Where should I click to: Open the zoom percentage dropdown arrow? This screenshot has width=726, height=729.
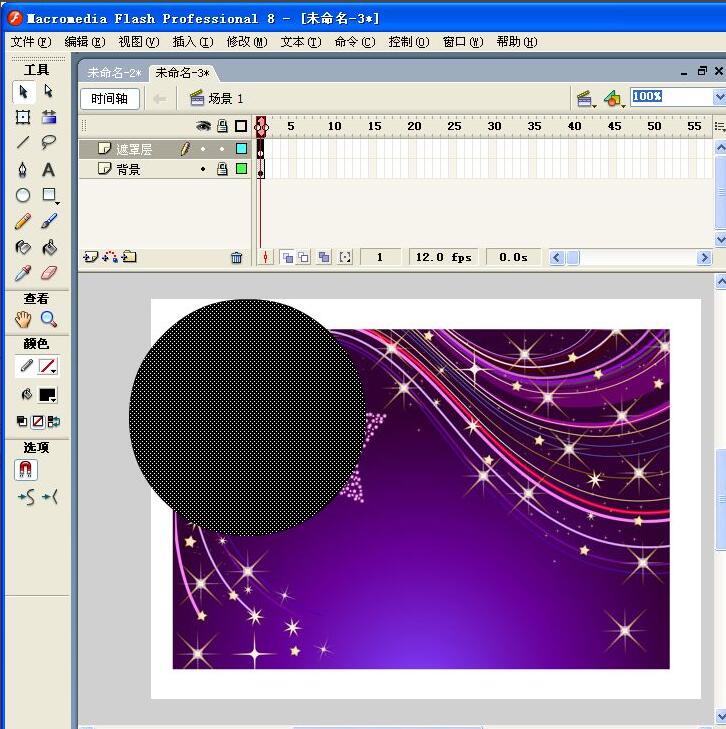point(719,97)
